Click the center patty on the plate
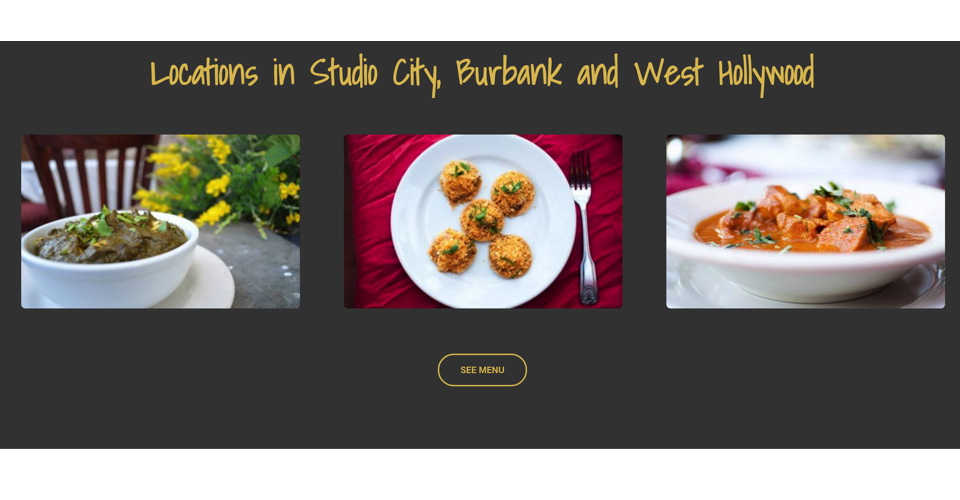Viewport: 960px width, 500px height. 482,220
